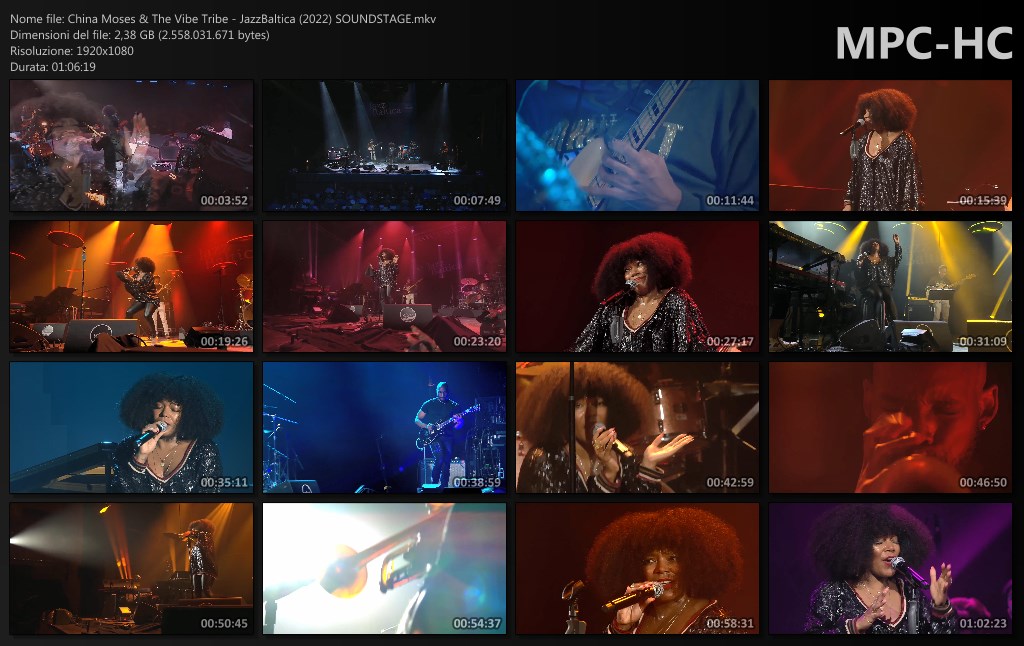Open the thumbnail at timestamp 00:42:59
The image size is (1024, 646).
(x=637, y=428)
